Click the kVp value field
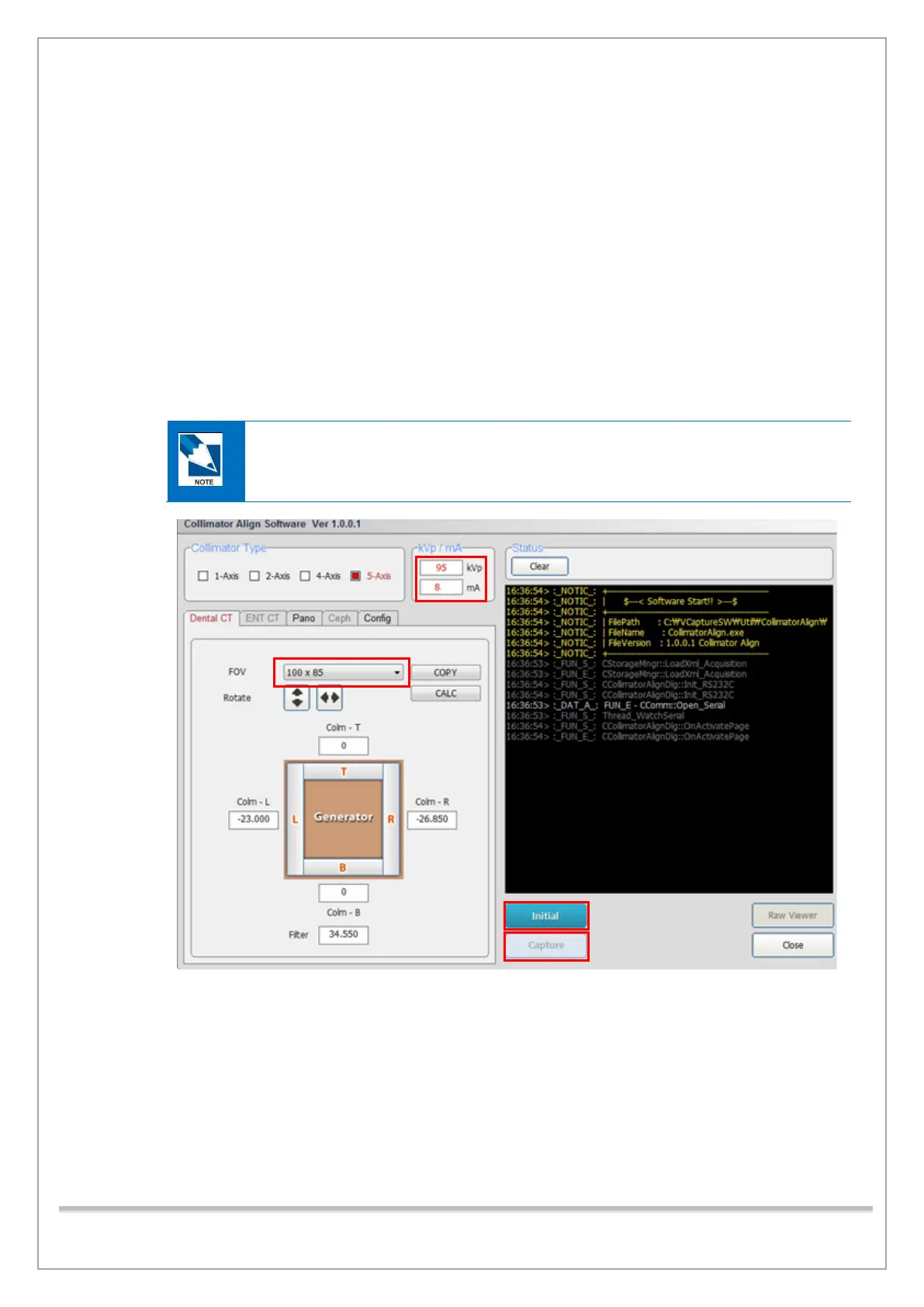924x1307 pixels. point(441,568)
